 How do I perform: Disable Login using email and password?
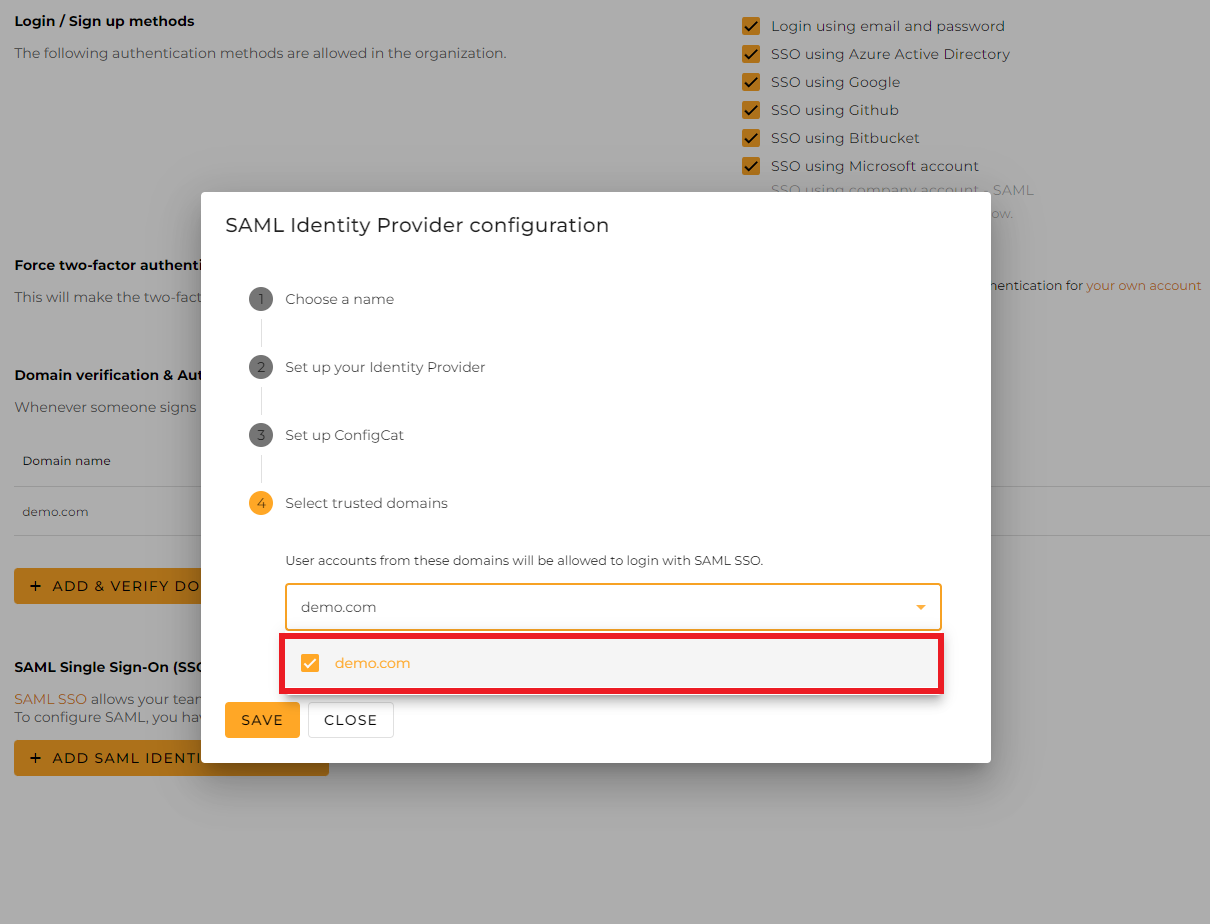751,26
